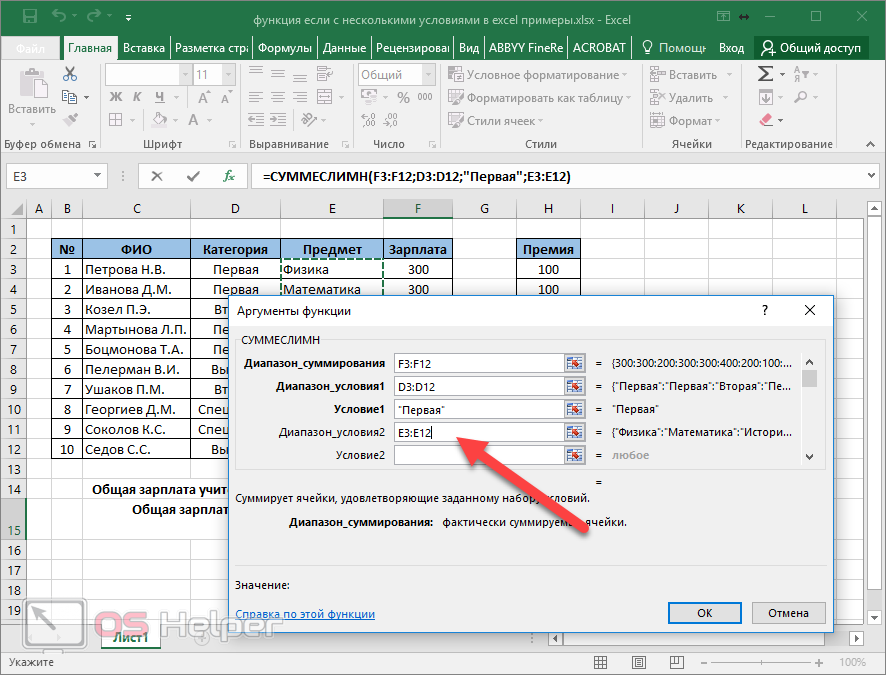Select Normal view button in status bar

pos(600,662)
